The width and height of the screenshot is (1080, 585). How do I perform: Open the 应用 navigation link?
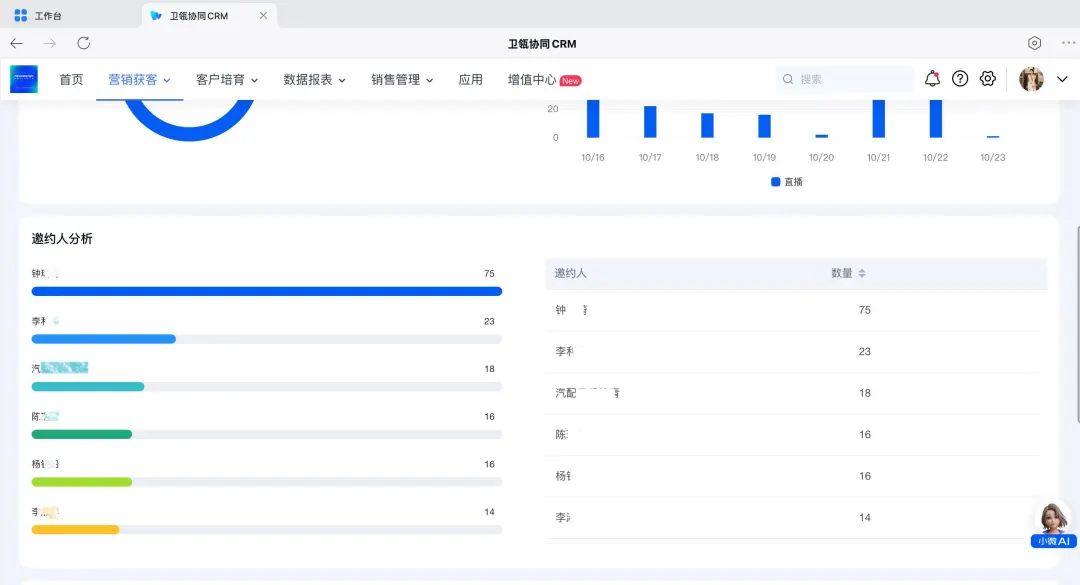click(x=470, y=80)
